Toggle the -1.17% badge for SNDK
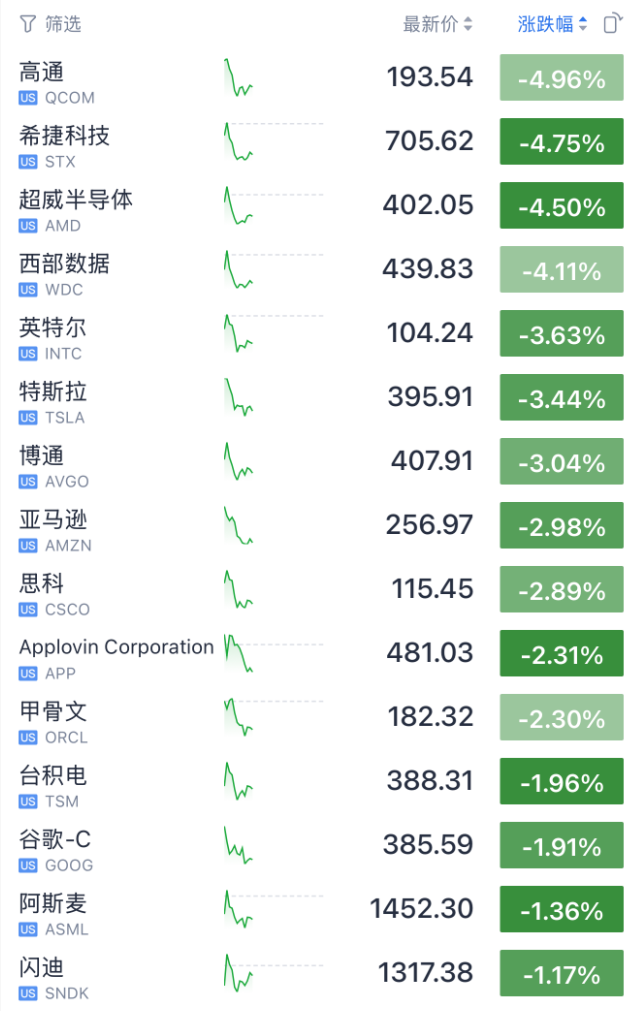This screenshot has width=633, height=1011. point(561,973)
